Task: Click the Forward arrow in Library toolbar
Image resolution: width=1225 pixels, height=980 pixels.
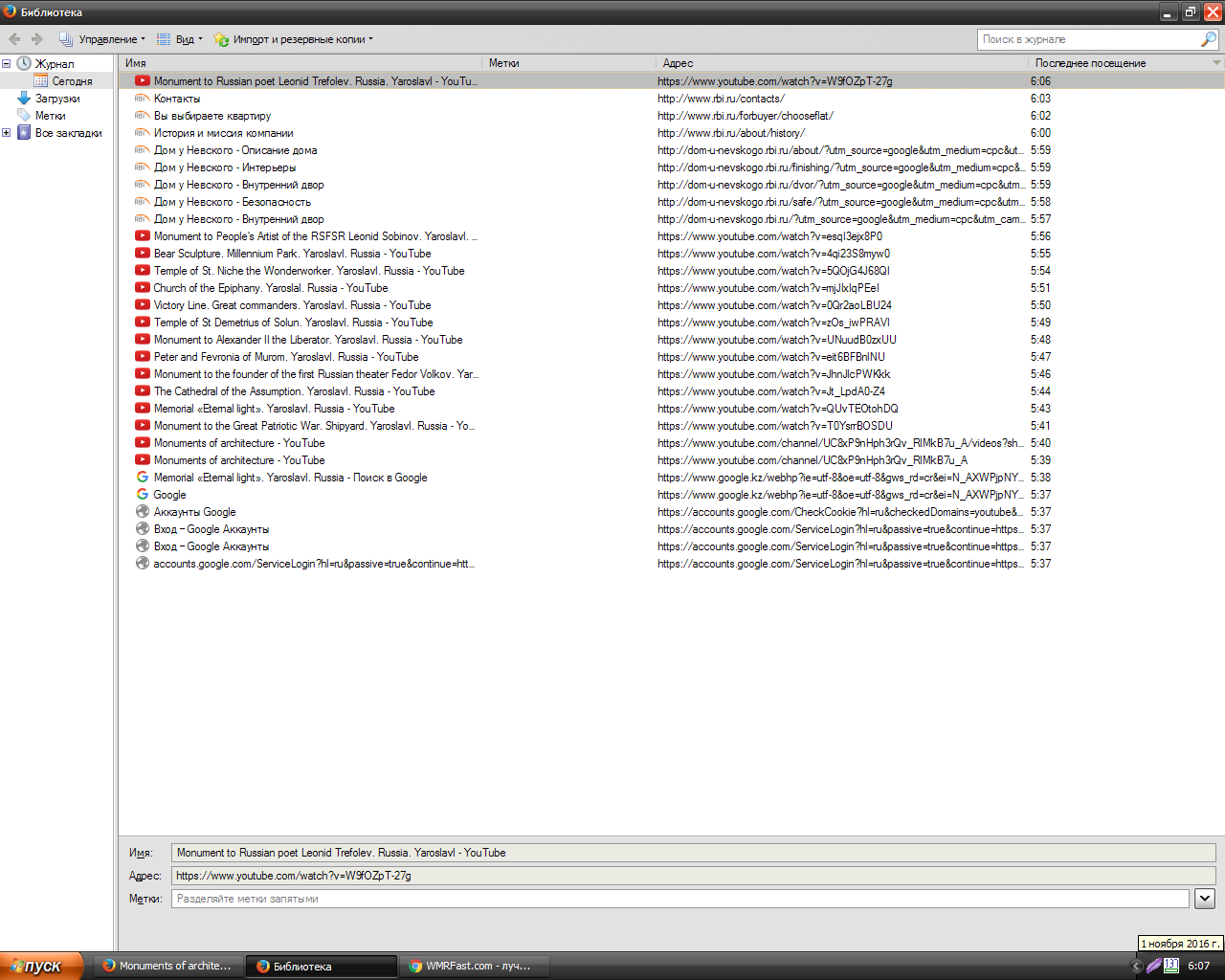Action: (x=37, y=39)
